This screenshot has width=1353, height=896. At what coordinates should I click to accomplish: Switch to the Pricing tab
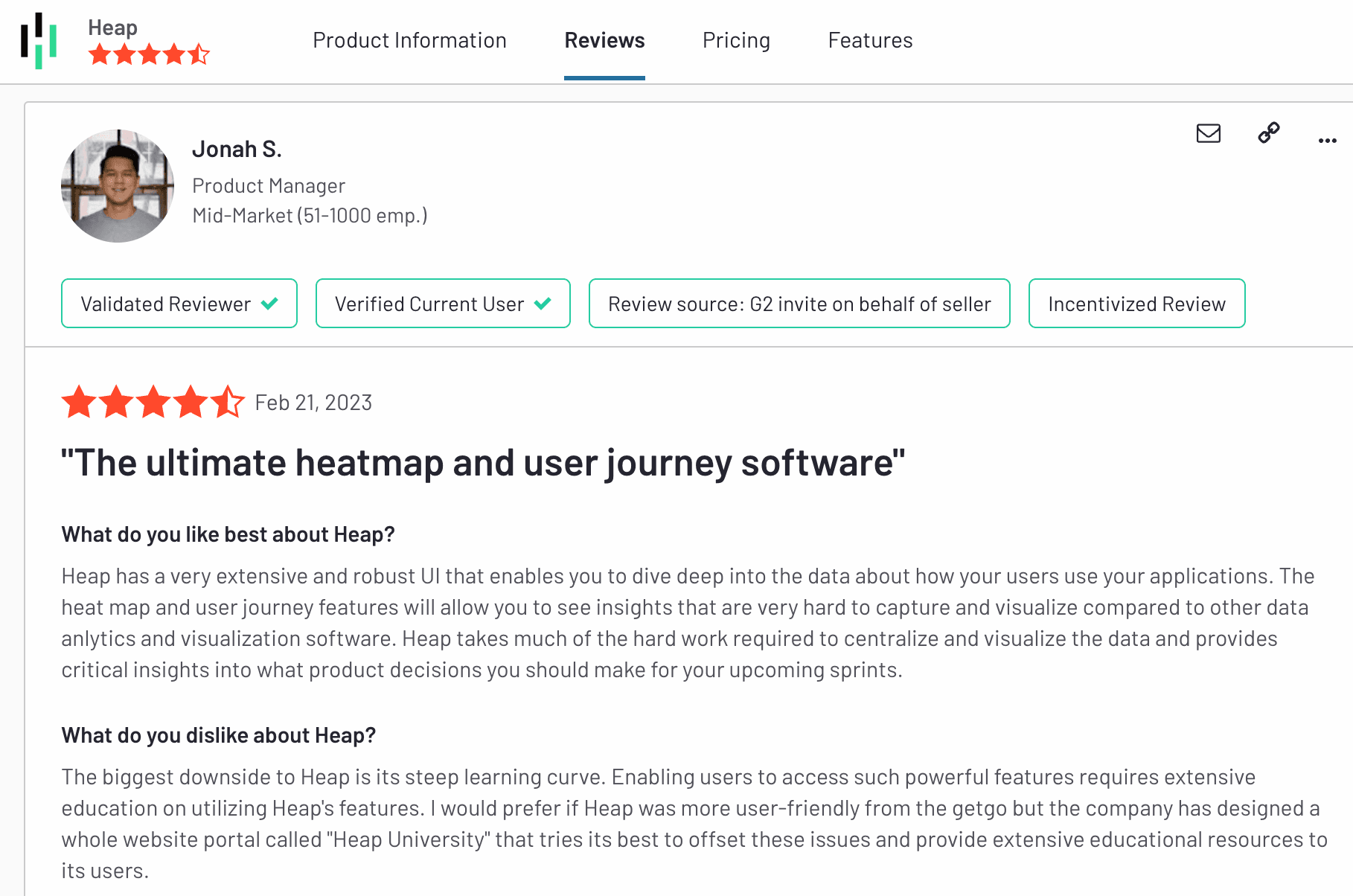pos(736,40)
